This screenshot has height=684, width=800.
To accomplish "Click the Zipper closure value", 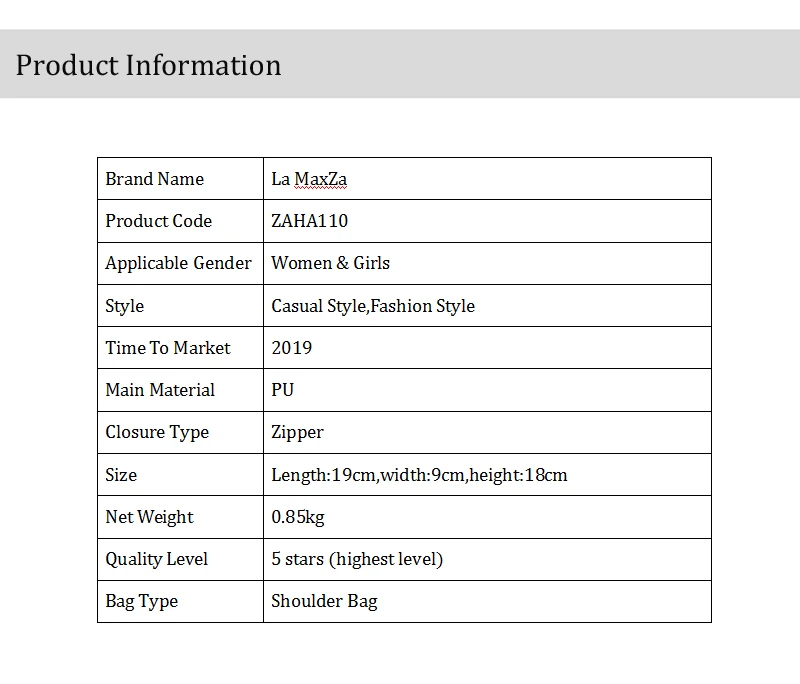I will [x=297, y=433].
